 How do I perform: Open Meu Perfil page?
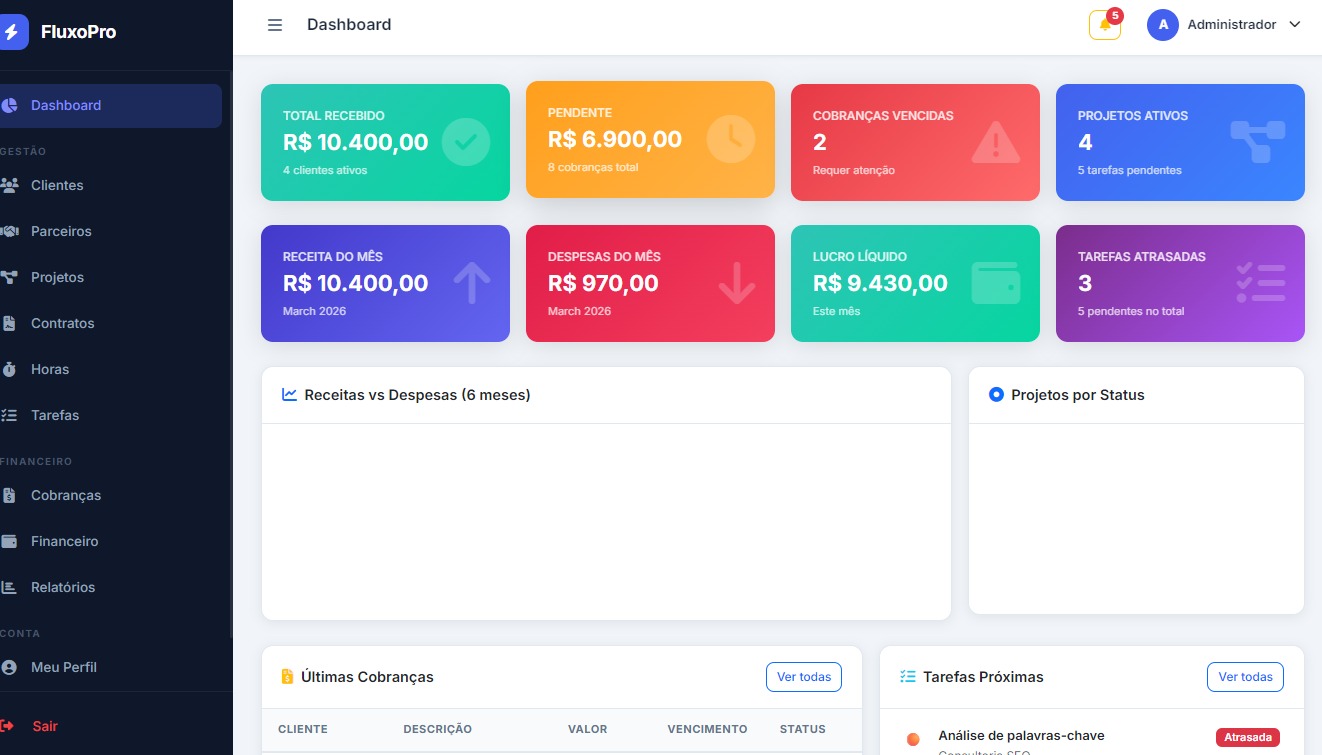(x=63, y=667)
